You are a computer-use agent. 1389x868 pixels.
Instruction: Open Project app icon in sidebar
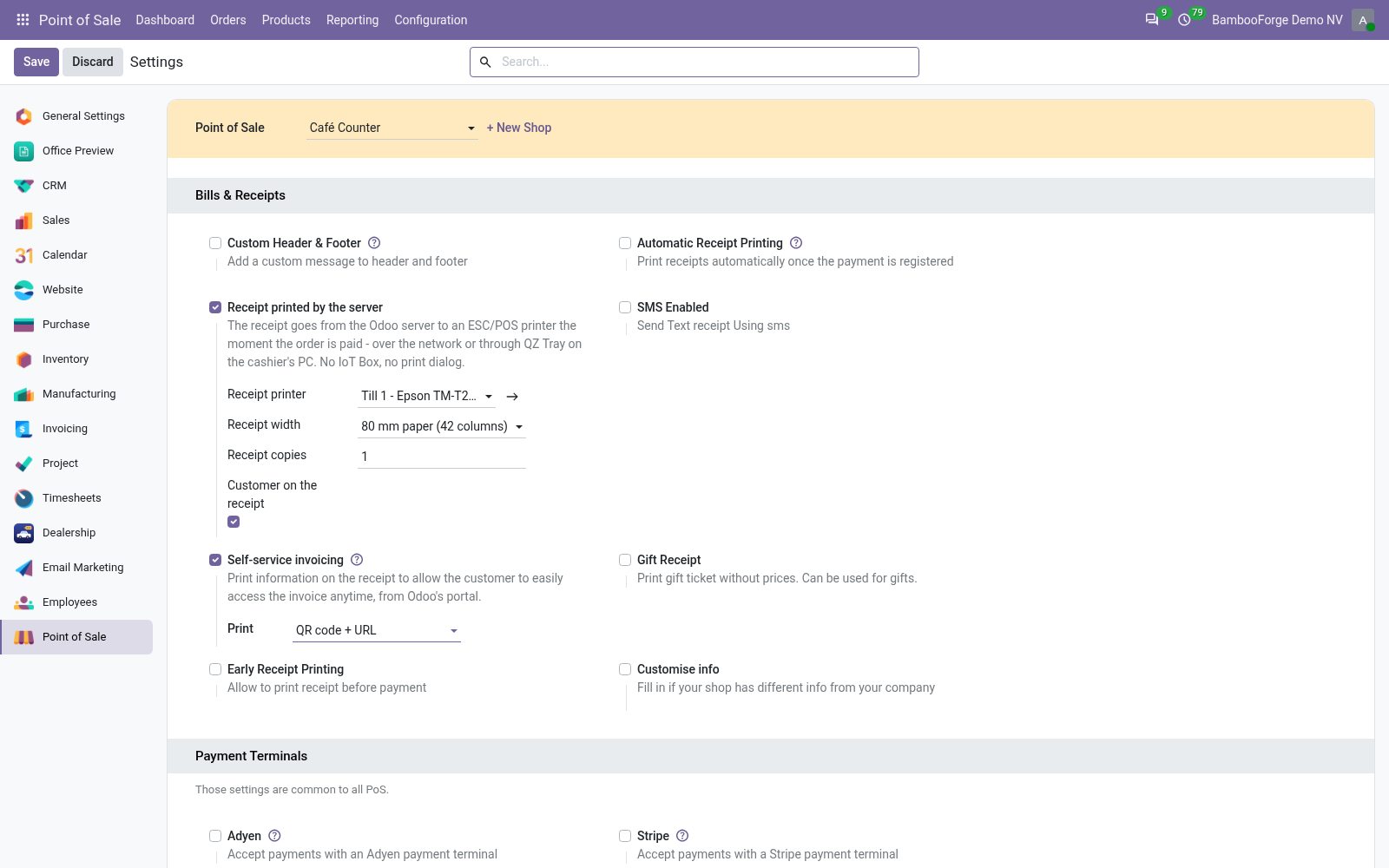(x=24, y=464)
